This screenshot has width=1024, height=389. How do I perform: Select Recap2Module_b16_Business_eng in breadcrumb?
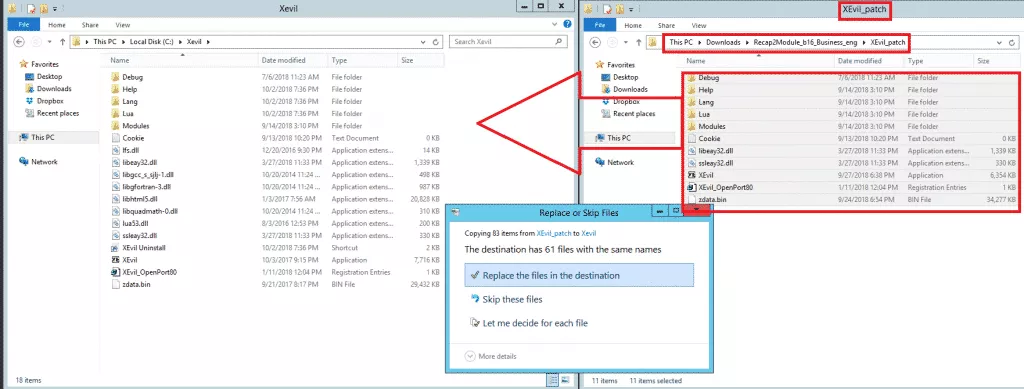pyautogui.click(x=805, y=42)
